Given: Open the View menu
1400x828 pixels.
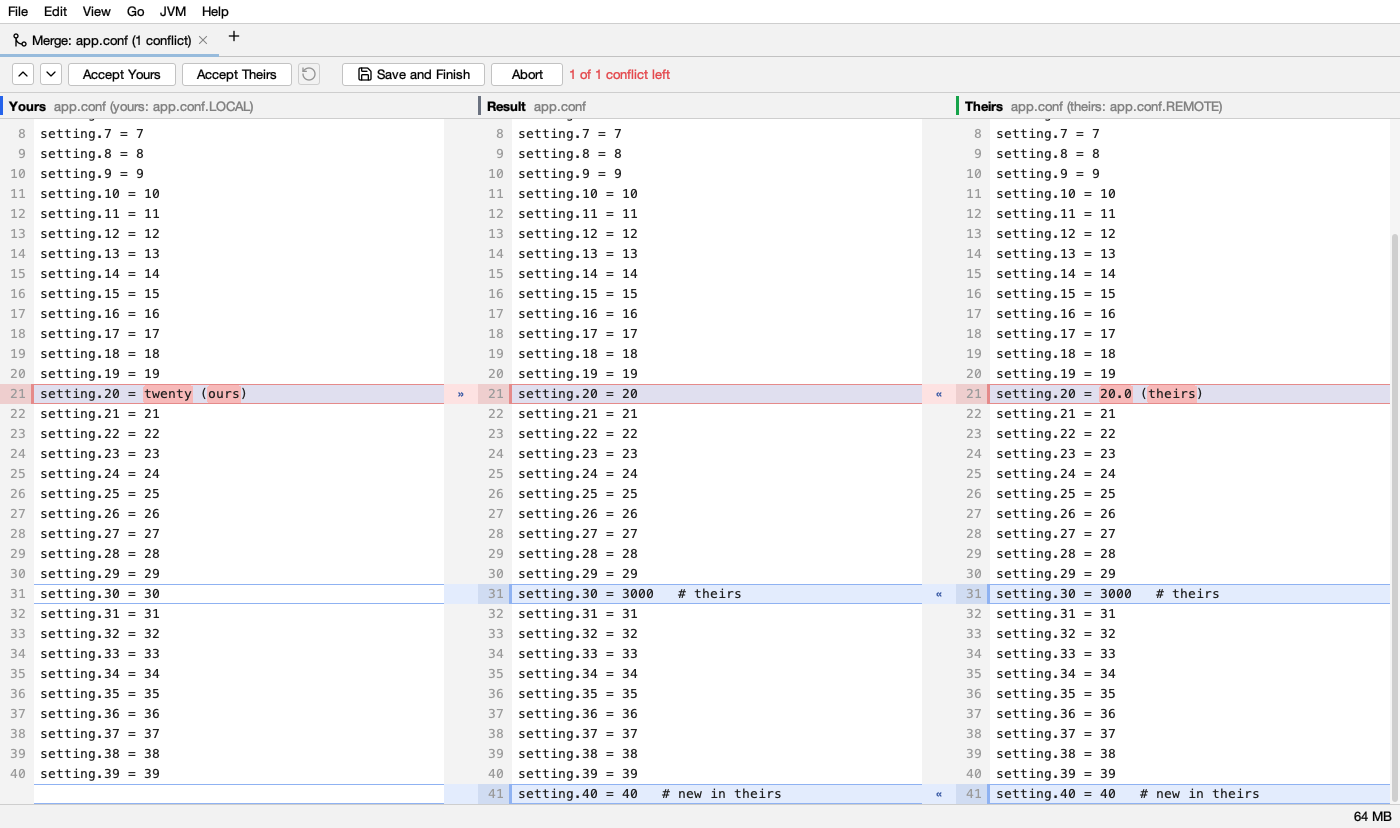Looking at the screenshot, I should pyautogui.click(x=97, y=11).
